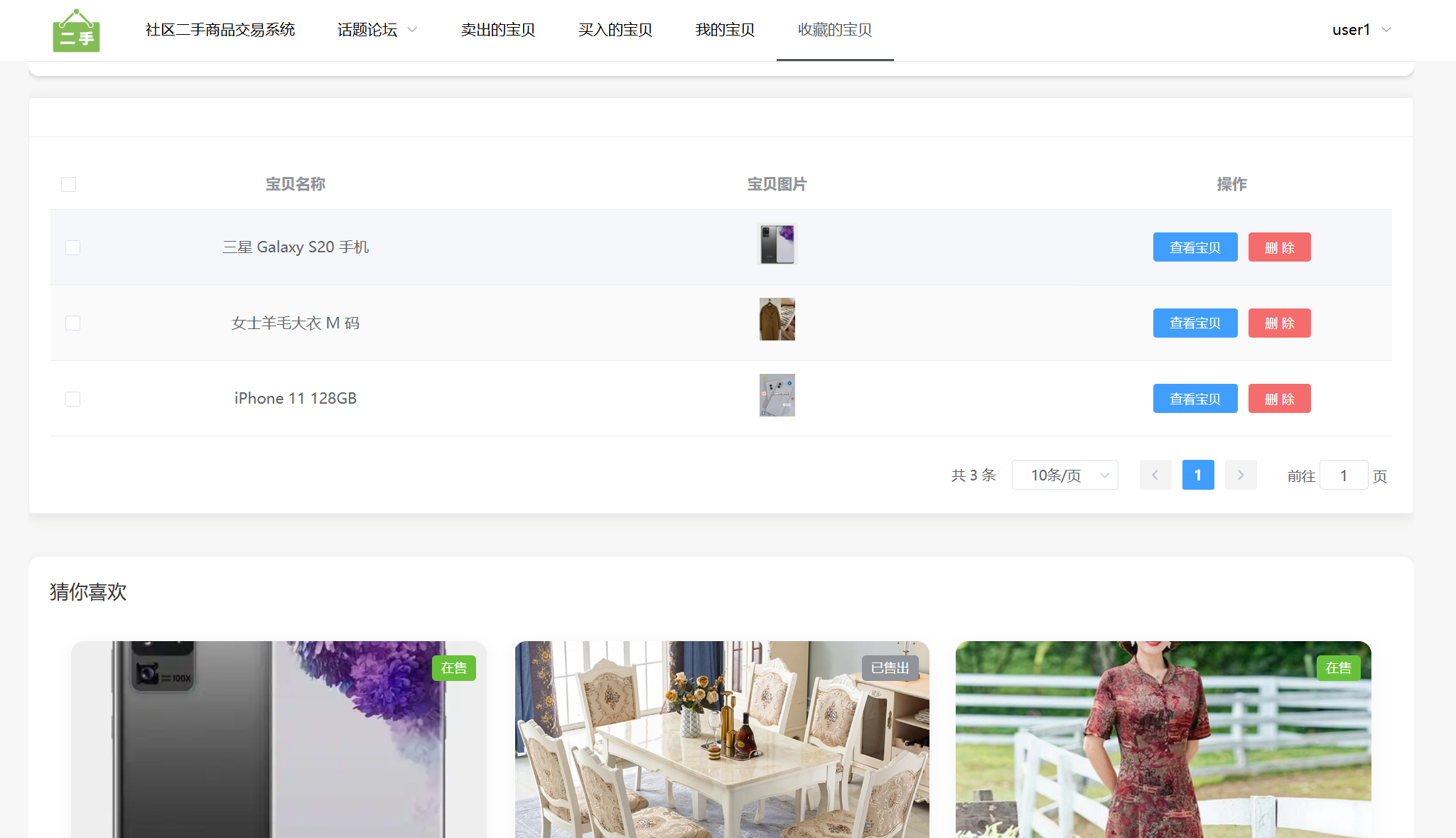This screenshot has width=1456, height=838.
Task: Open the Galaxy S20 thumbnail image
Action: pos(777,244)
